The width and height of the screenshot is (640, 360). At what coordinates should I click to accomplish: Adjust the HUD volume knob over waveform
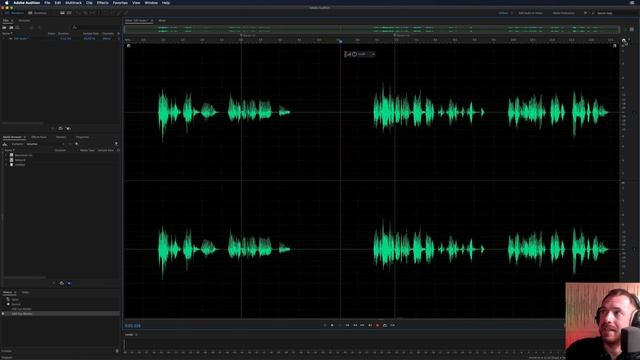coord(354,54)
